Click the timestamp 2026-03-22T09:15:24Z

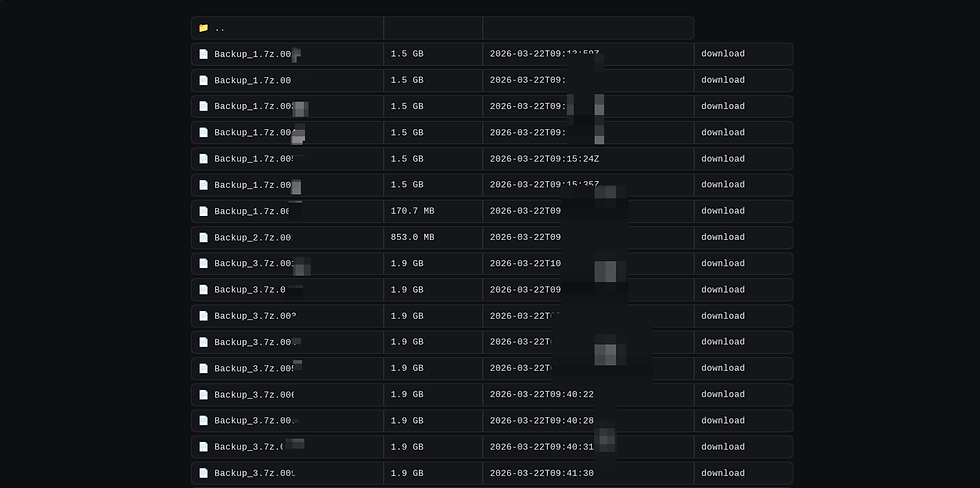[544, 159]
